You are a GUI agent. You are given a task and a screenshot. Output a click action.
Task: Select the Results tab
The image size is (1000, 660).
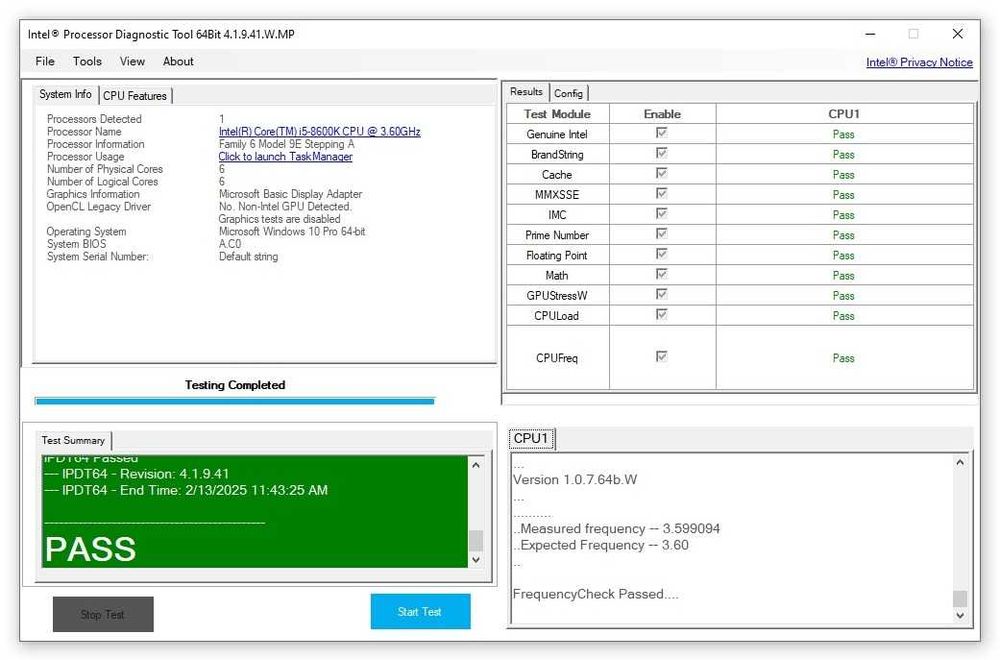(526, 92)
